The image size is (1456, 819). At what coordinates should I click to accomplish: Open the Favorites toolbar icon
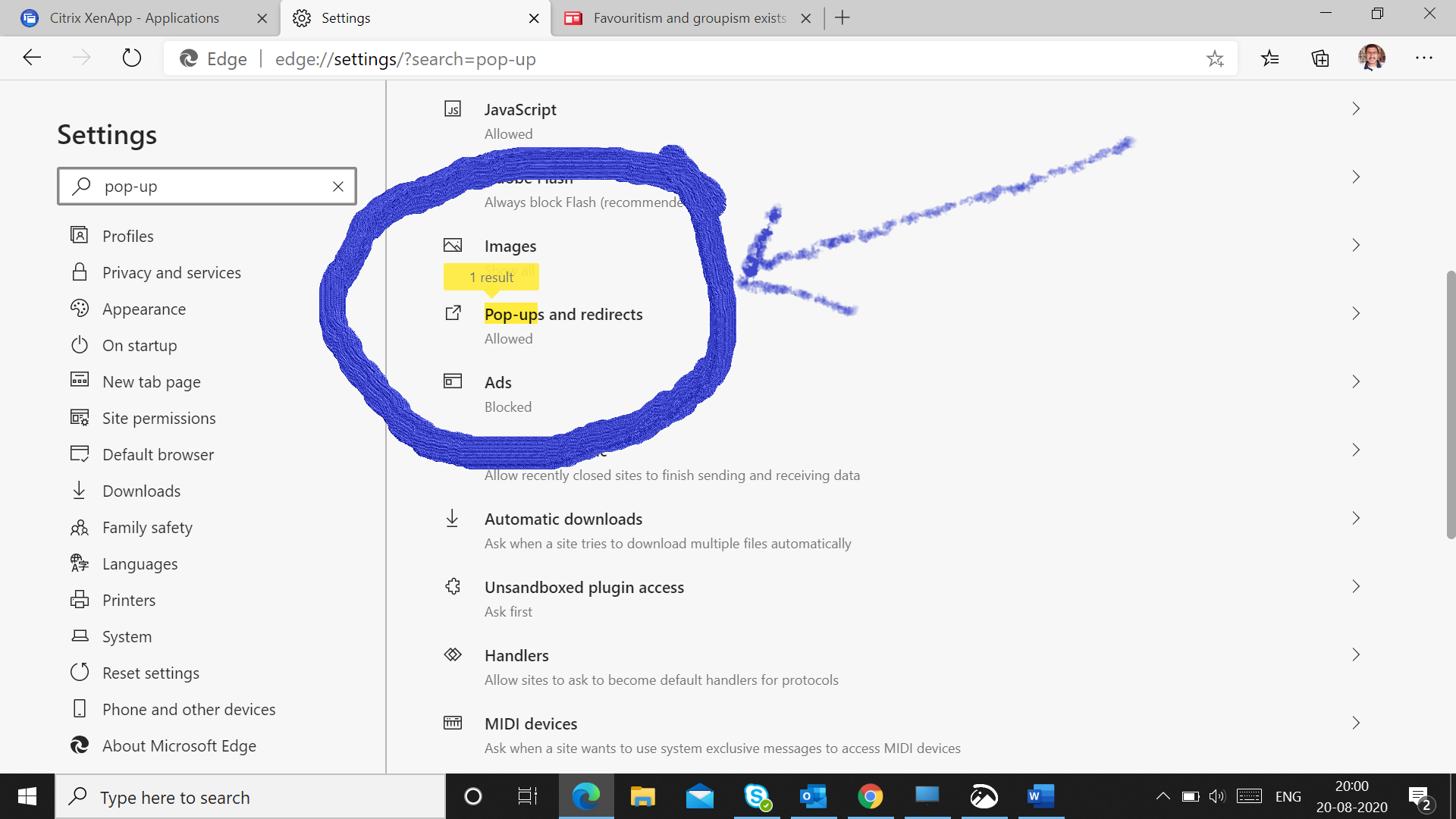(x=1270, y=58)
